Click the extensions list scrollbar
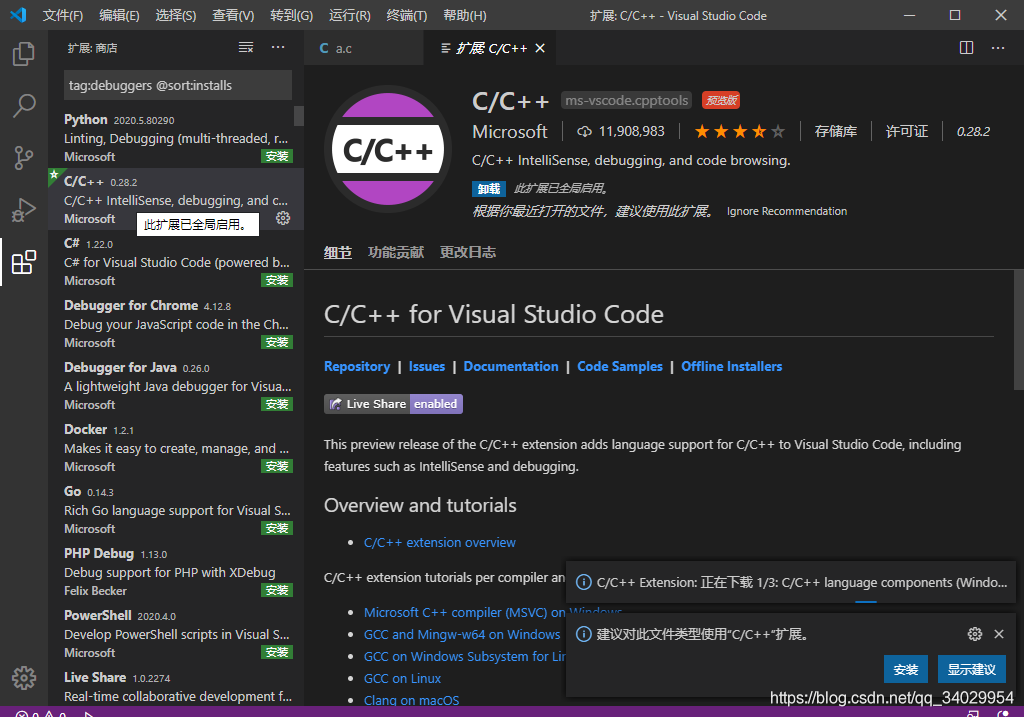Viewport: 1024px width, 717px height. coord(298,116)
